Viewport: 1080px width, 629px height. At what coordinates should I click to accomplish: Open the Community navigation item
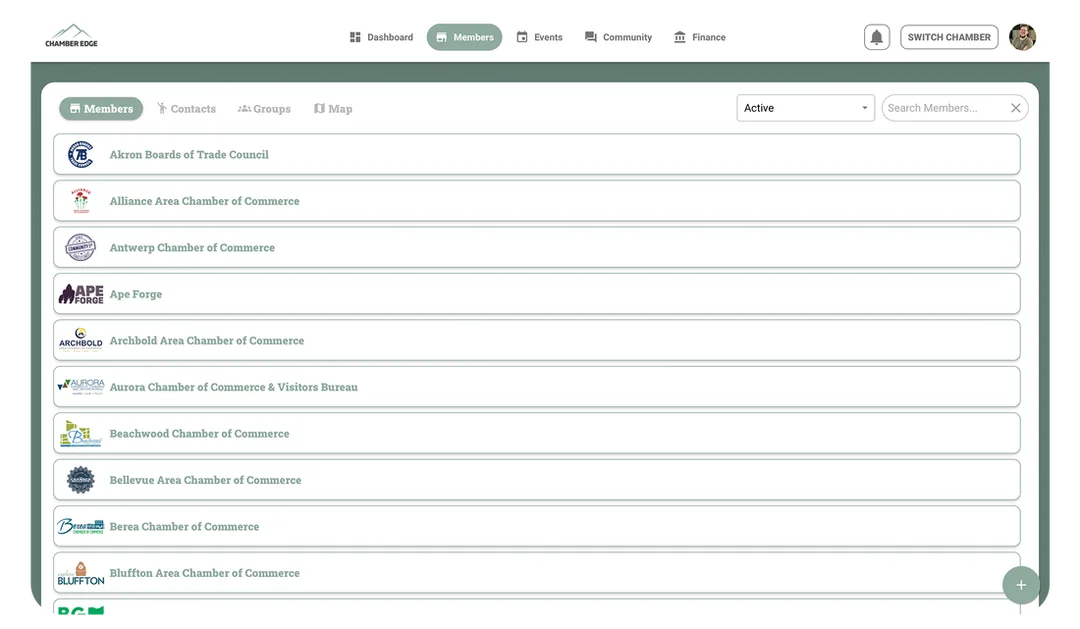click(x=618, y=37)
